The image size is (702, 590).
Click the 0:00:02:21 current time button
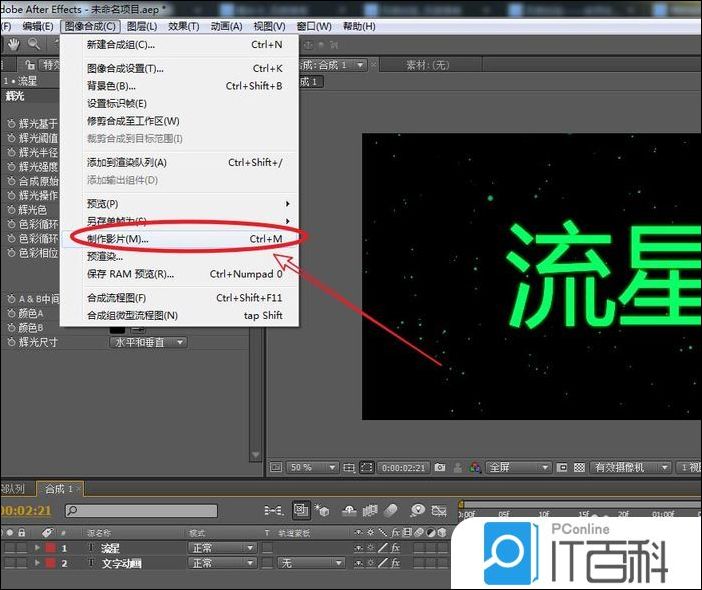(x=403, y=468)
